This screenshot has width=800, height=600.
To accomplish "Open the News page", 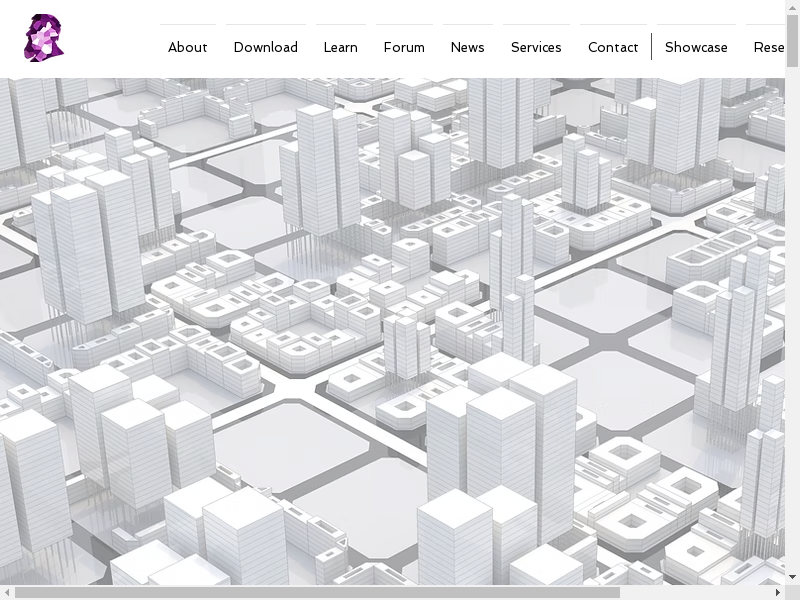I will (467, 47).
